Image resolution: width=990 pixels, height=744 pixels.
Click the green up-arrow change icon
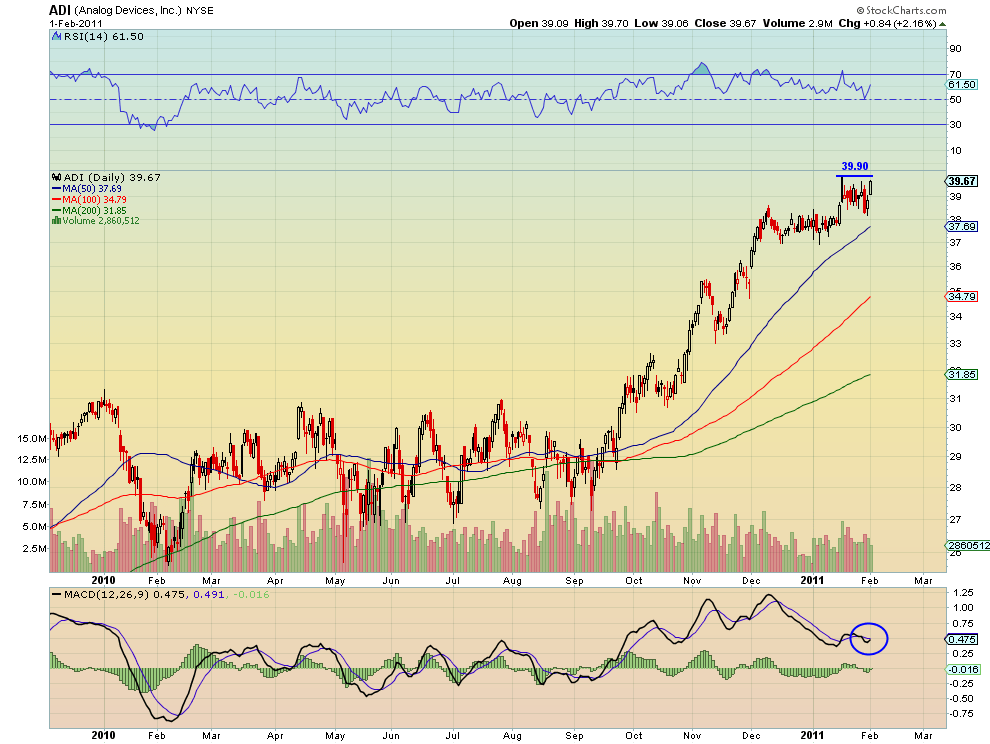pos(943,24)
